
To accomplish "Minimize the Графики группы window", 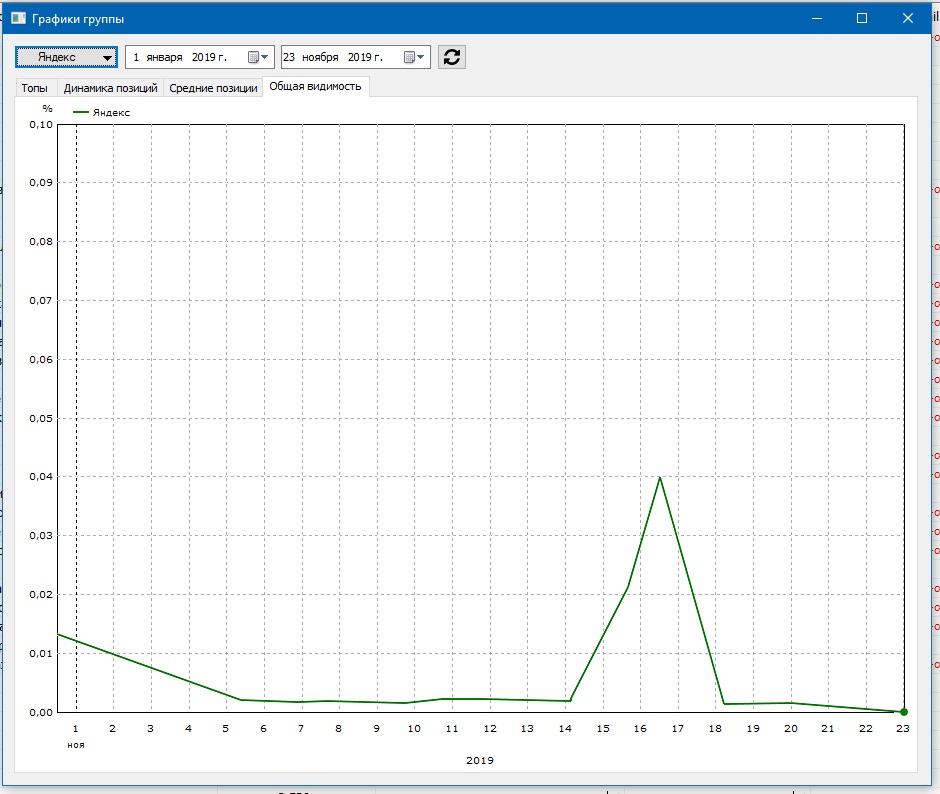I will (x=816, y=18).
